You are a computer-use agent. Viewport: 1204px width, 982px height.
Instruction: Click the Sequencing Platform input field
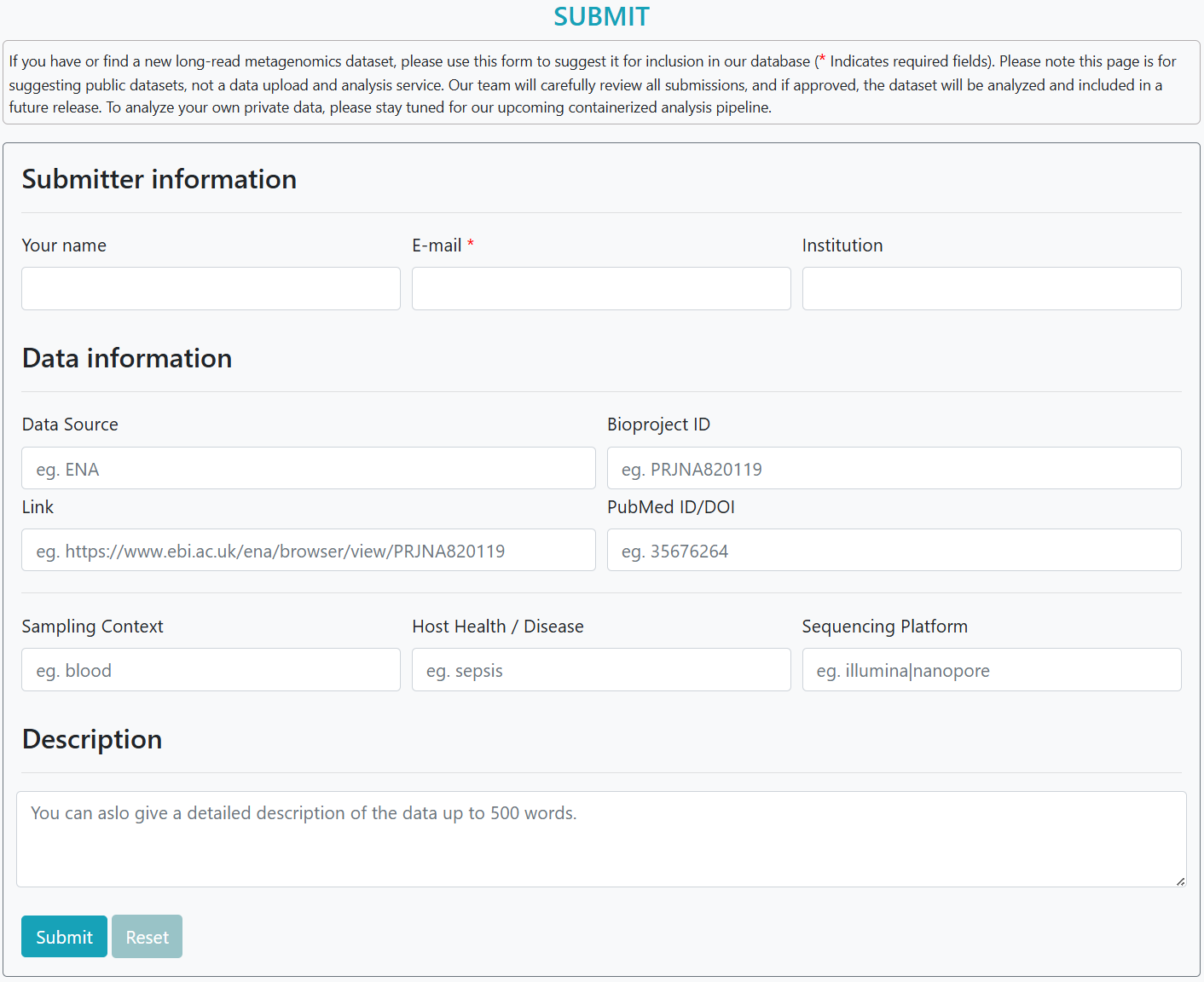pyautogui.click(x=992, y=670)
